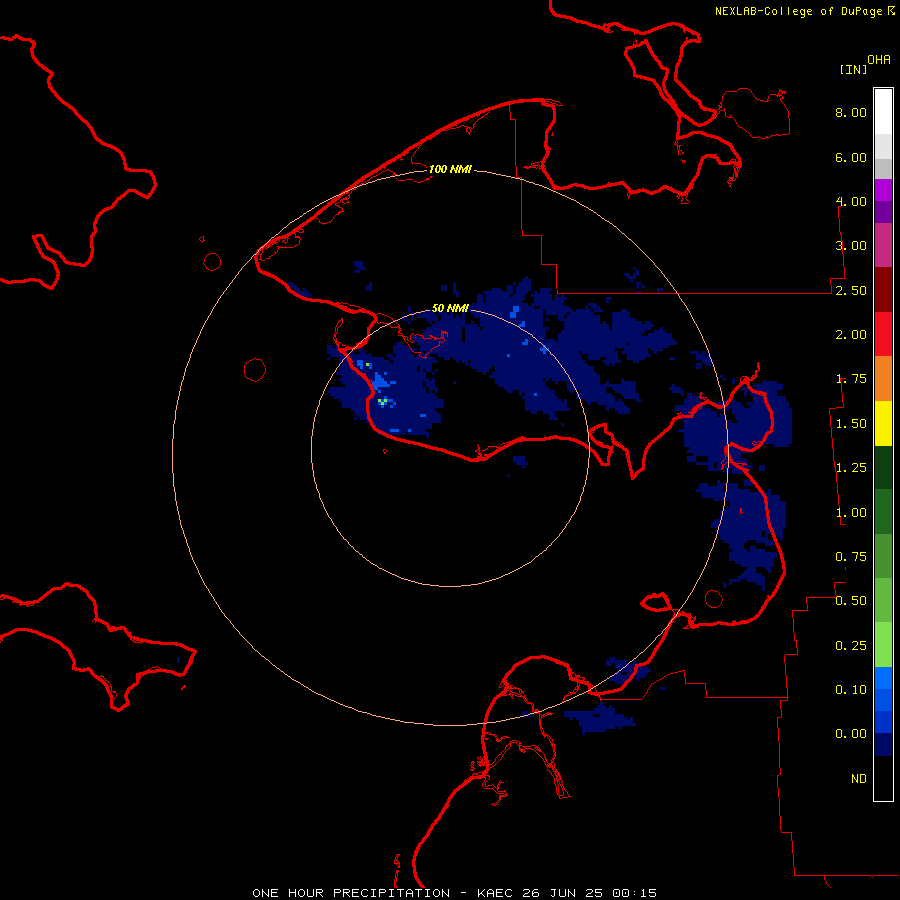The image size is (900, 900).
Task: Pick the pink swatch beside 3.00
Action: (883, 245)
